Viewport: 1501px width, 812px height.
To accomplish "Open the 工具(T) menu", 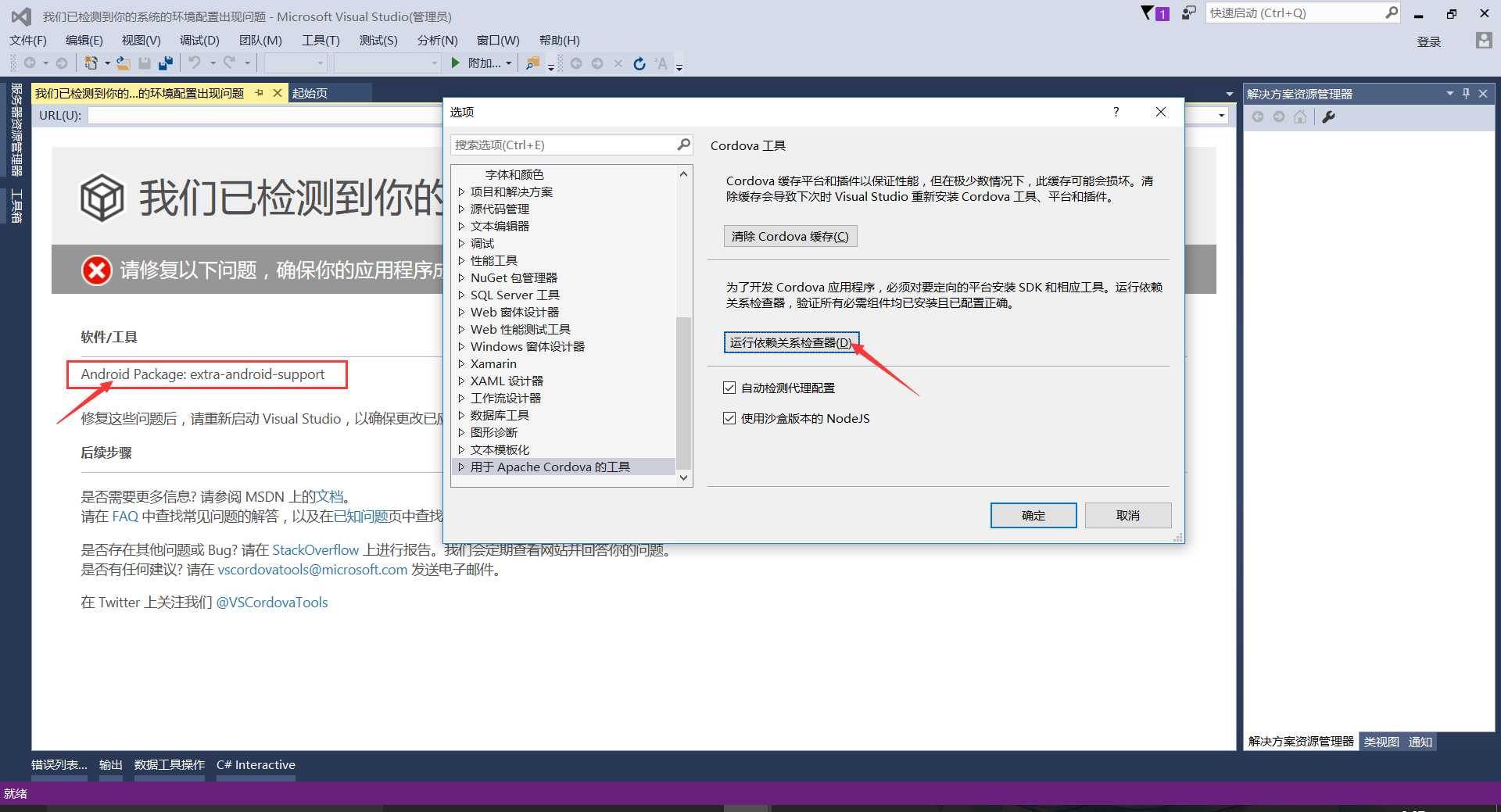I will coord(321,40).
